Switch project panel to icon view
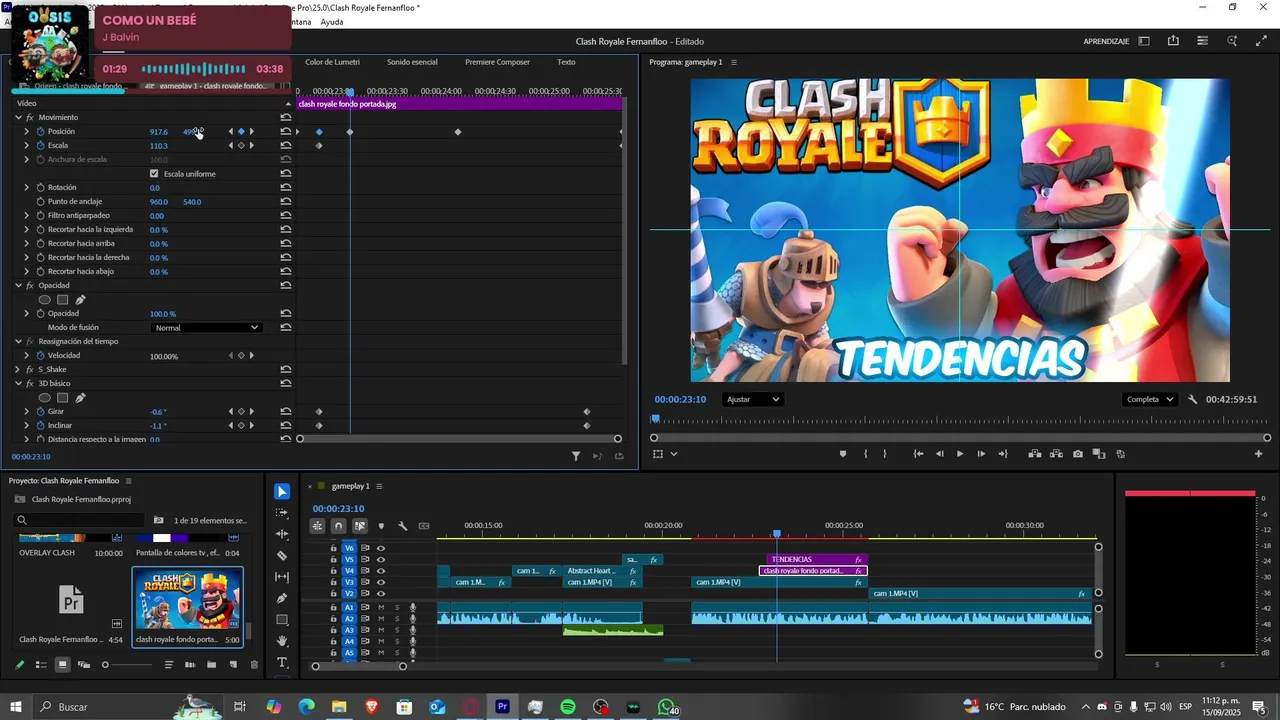1280x720 pixels. pos(62,665)
